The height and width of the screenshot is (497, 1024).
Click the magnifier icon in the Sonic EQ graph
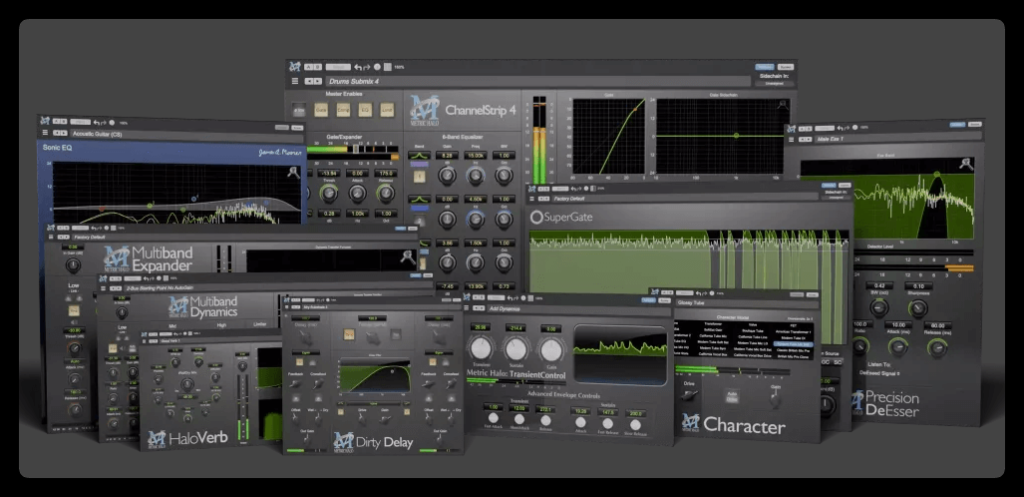point(294,172)
